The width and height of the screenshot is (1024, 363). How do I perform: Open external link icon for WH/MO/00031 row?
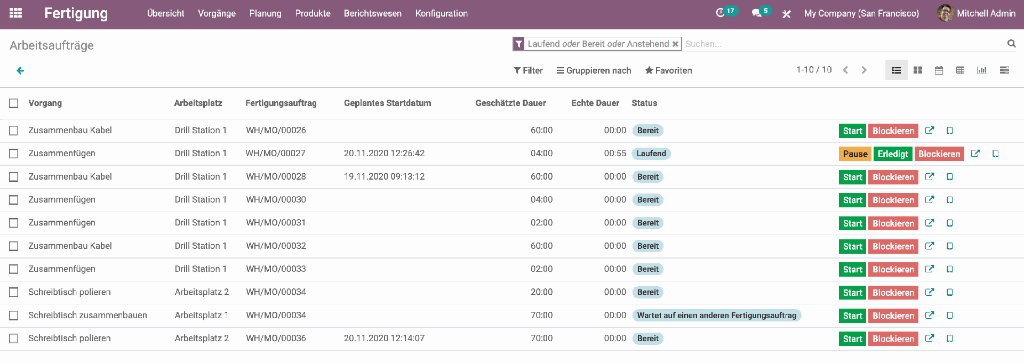(930, 223)
